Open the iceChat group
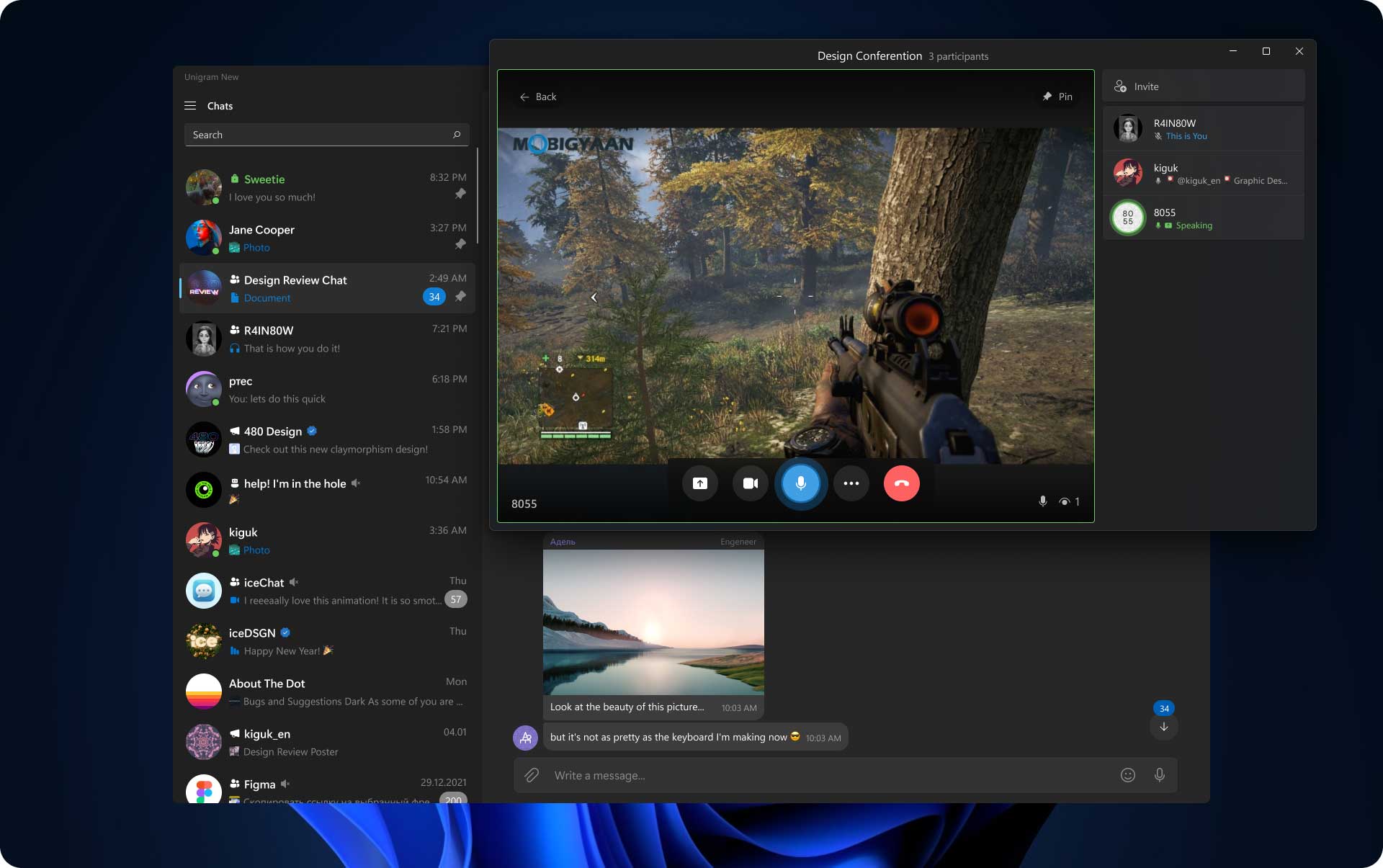The image size is (1383, 868). click(327, 591)
